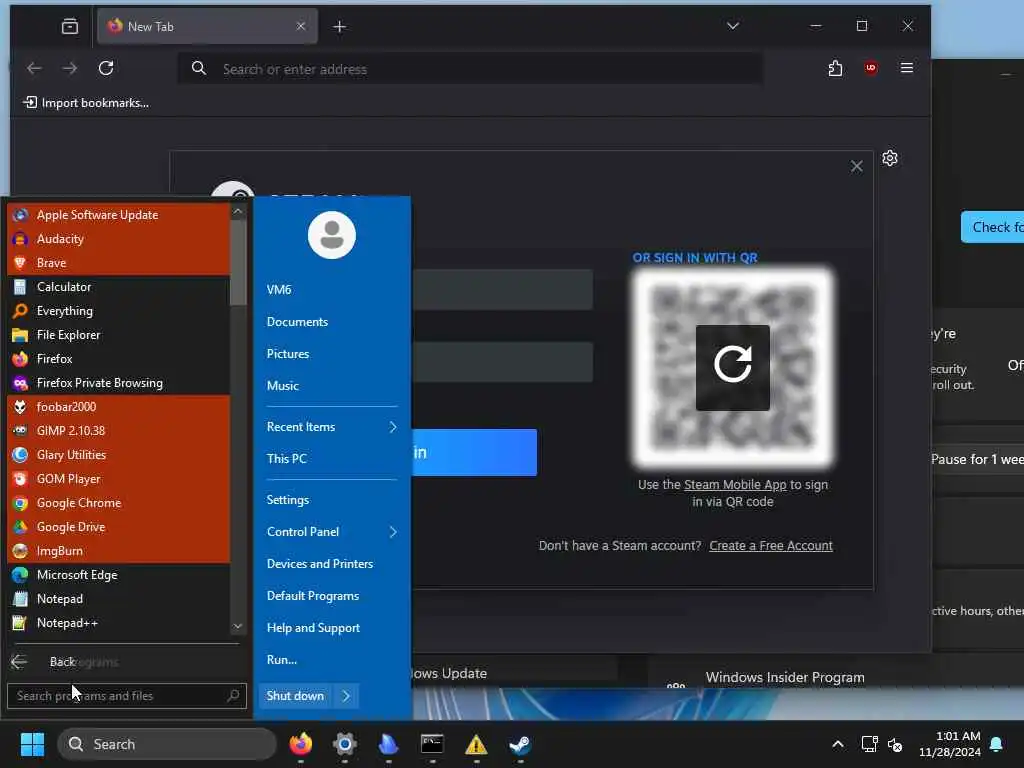Screen dimensions: 1024x768
Task: Click the Windows Start button
Action: tap(32, 744)
